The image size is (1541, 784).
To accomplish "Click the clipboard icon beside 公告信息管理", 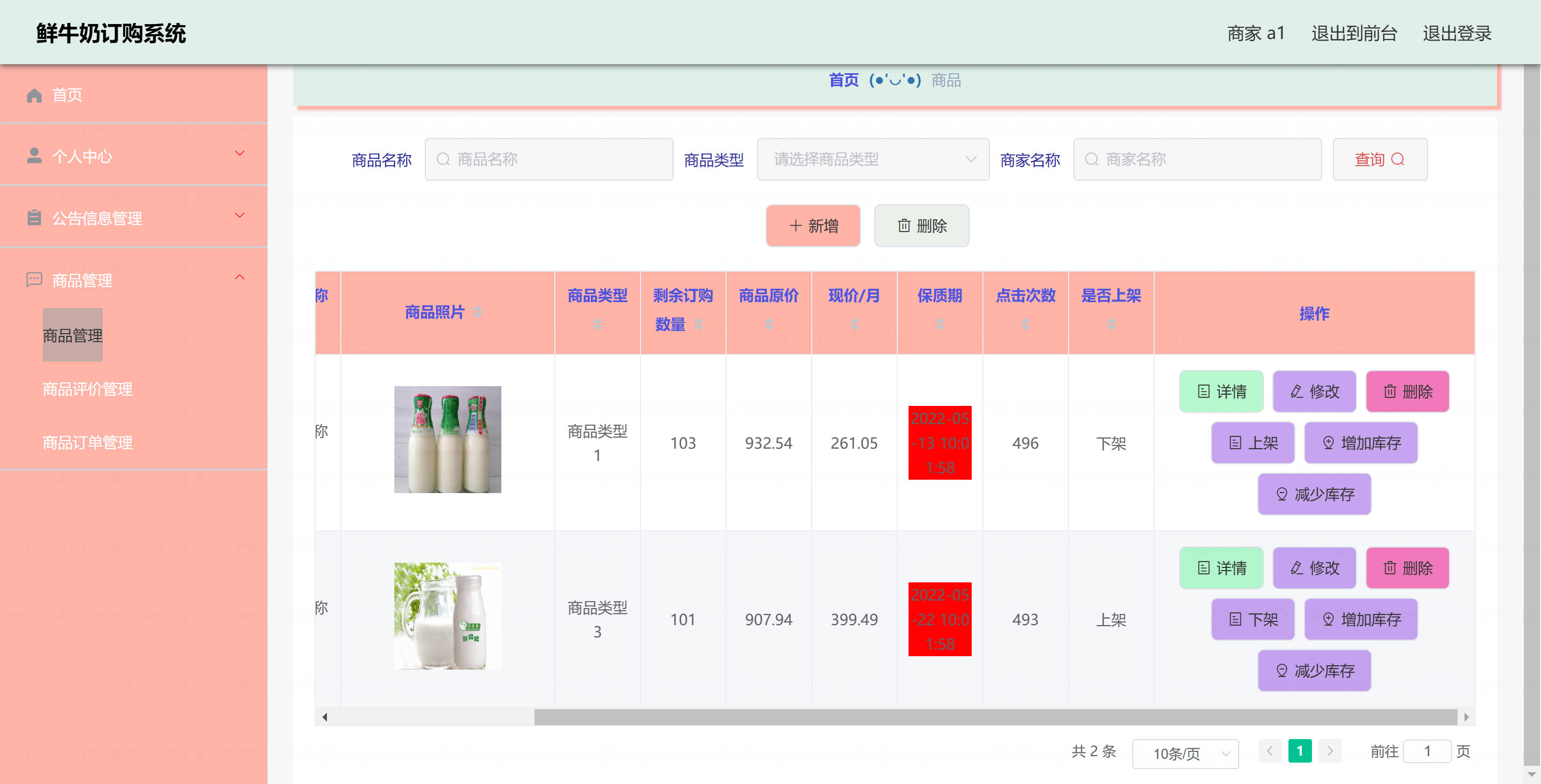I will click(x=34, y=218).
